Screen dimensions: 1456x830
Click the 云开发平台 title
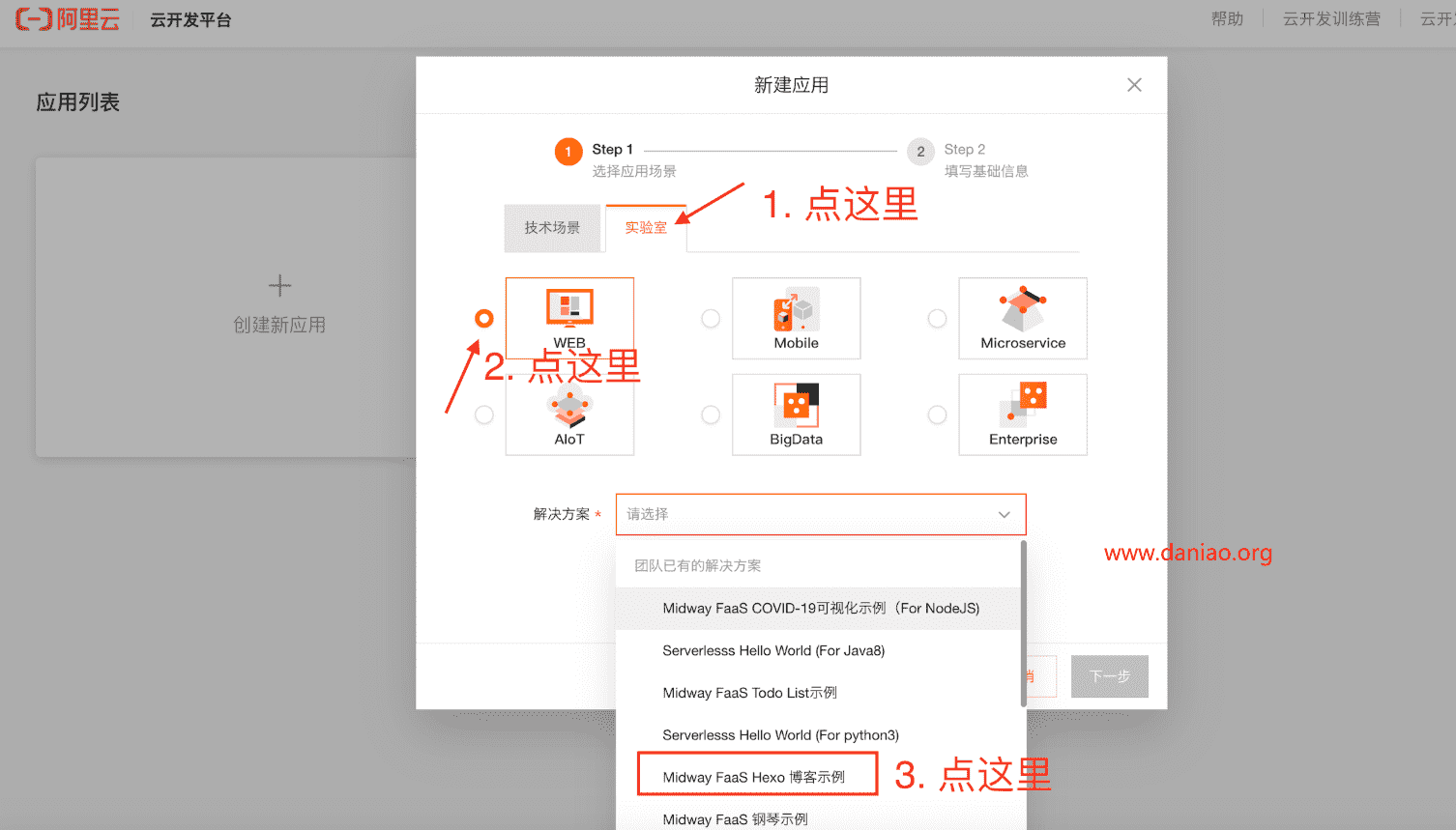click(190, 20)
